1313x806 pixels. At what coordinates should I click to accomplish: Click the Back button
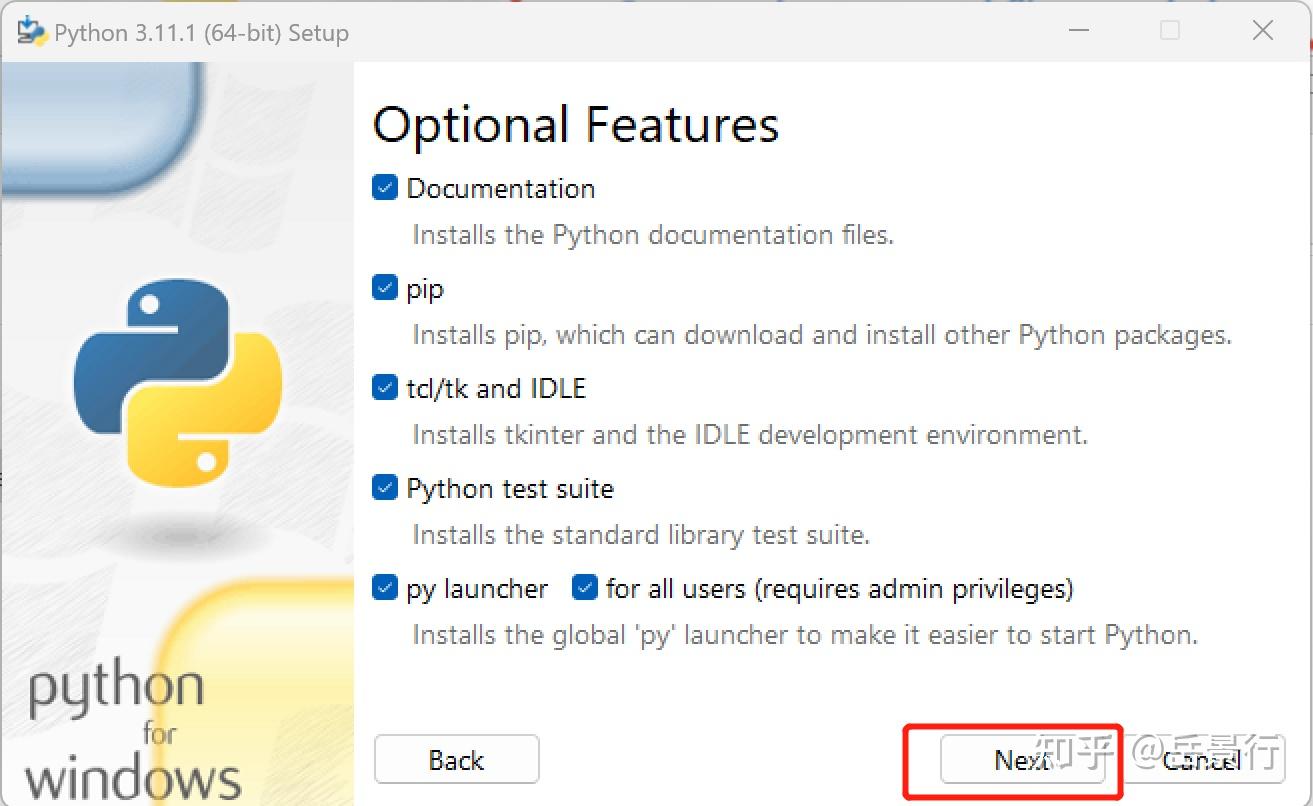[456, 760]
